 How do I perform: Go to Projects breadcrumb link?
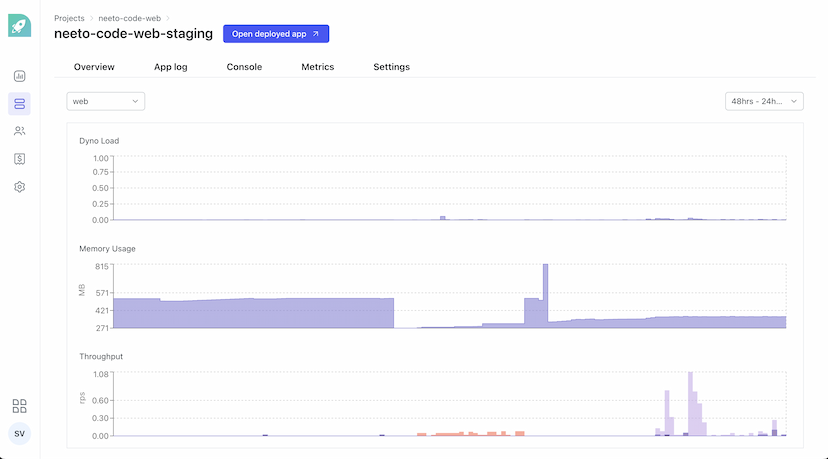click(x=69, y=18)
